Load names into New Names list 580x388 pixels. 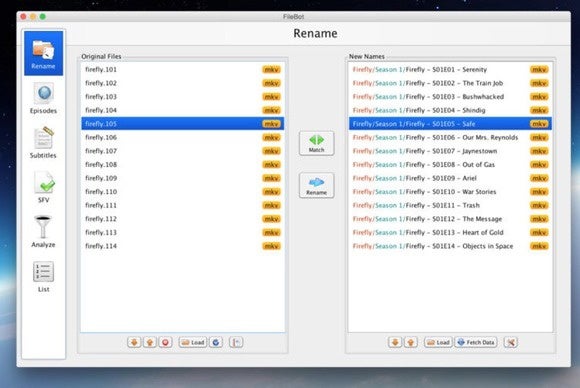438,342
